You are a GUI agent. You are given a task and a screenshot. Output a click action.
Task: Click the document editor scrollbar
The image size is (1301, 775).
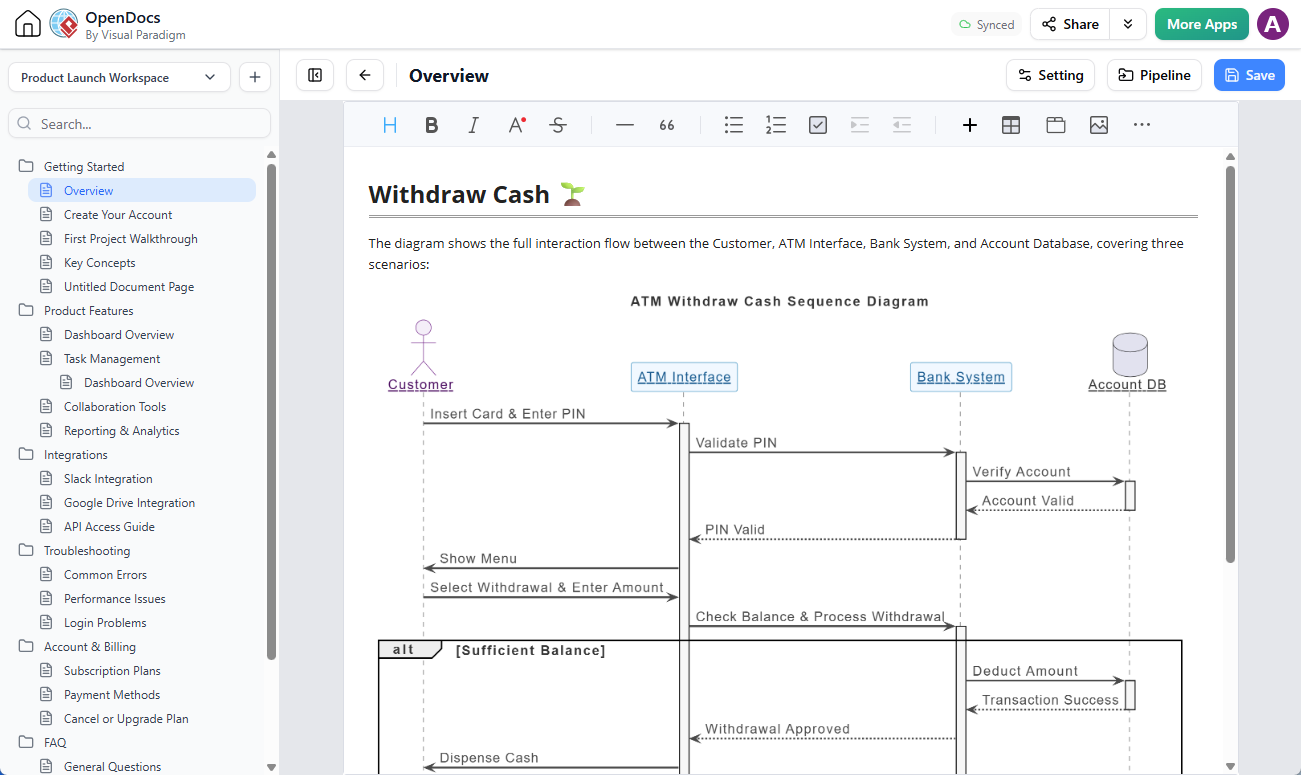(x=1231, y=363)
